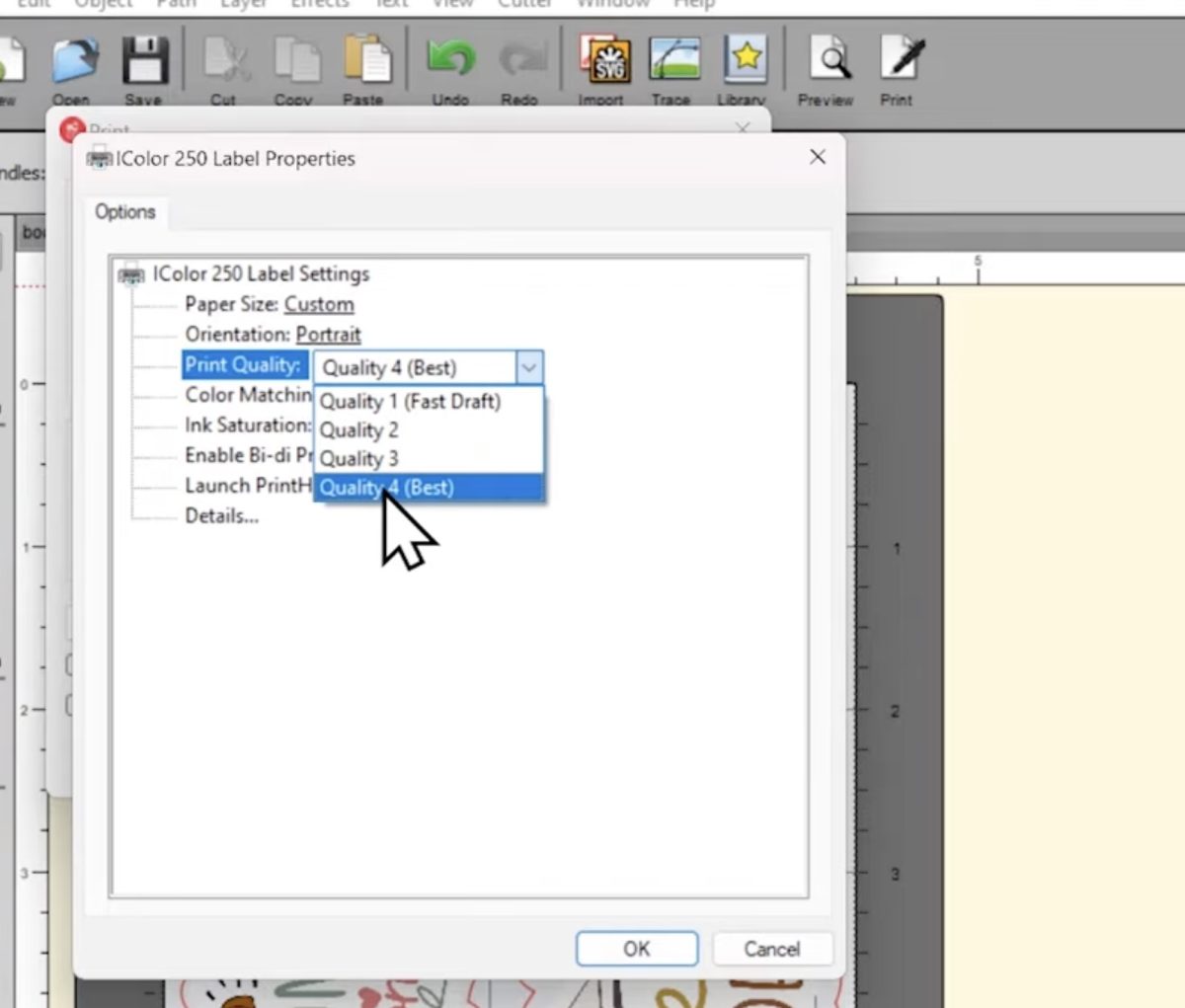Click the Paste clipboard icon

[x=366, y=61]
